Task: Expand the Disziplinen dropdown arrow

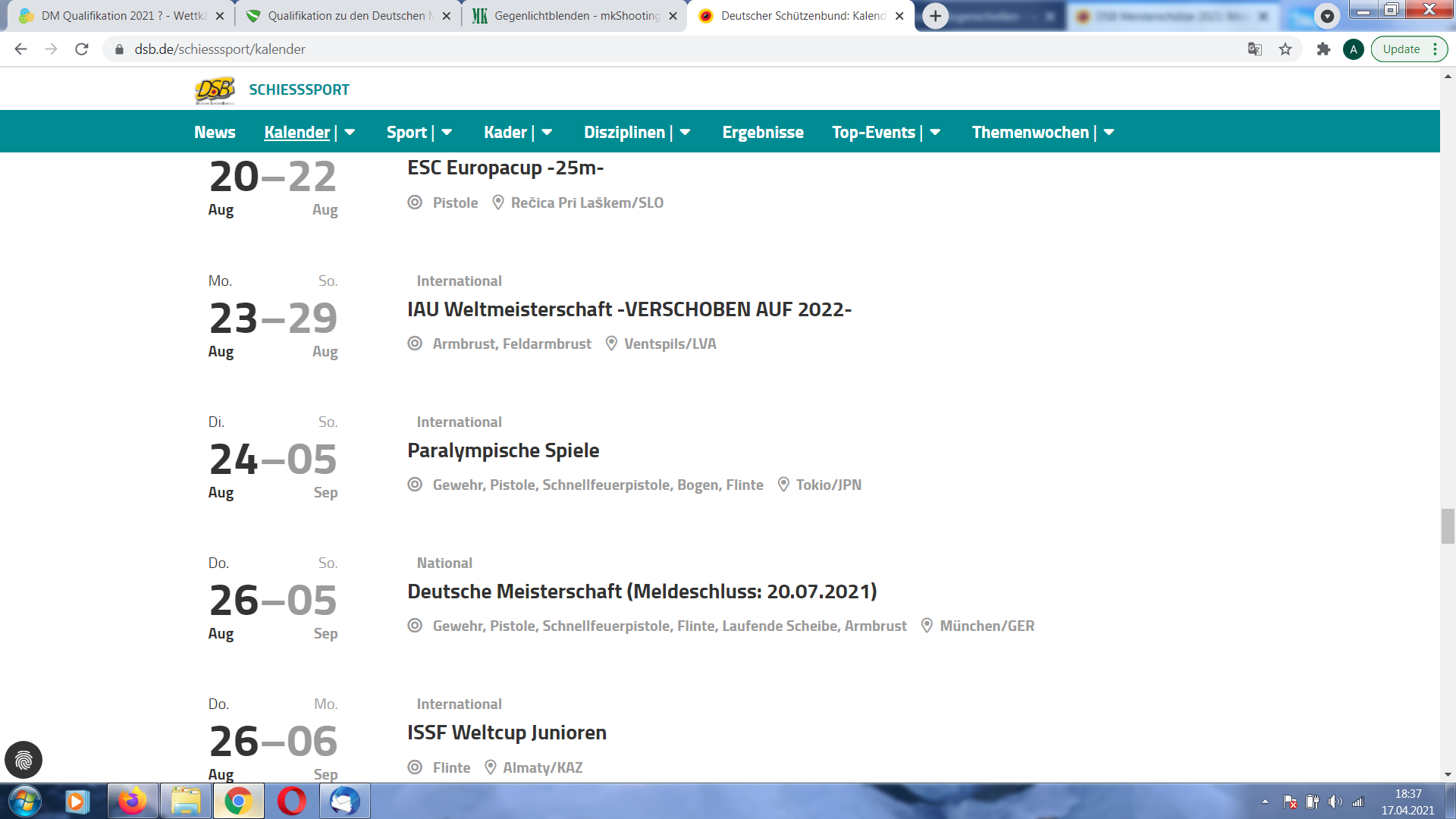Action: 685,132
